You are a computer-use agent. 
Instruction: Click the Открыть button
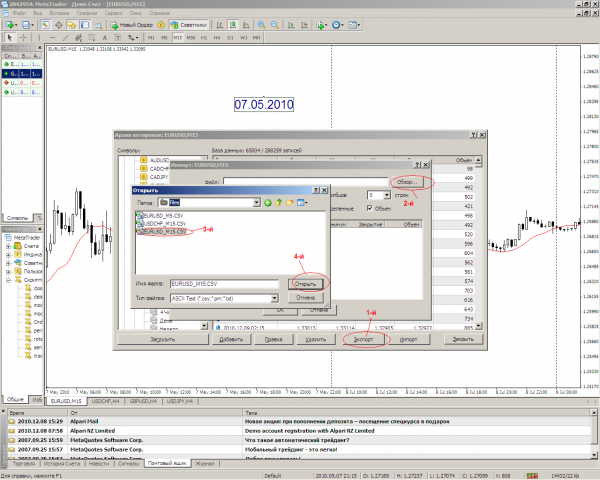tap(305, 284)
